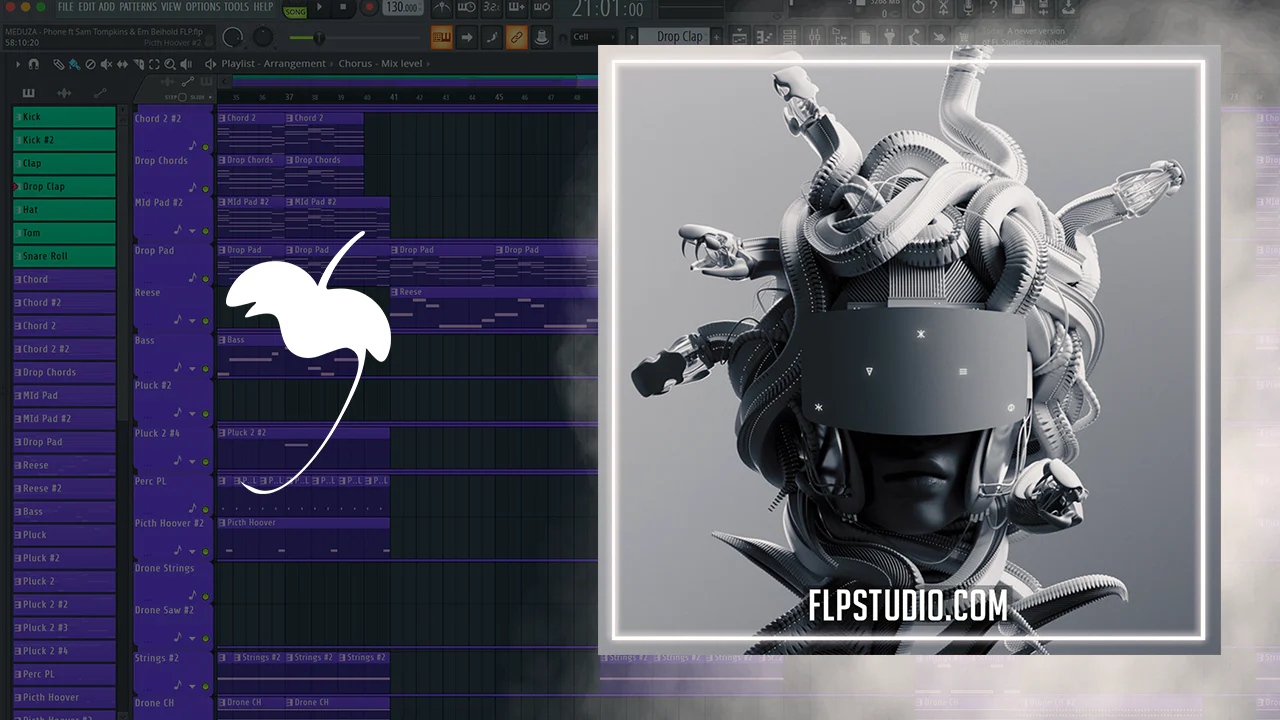Select the Slice tool in playlist toolbar
1280x720 pixels.
click(x=138, y=64)
